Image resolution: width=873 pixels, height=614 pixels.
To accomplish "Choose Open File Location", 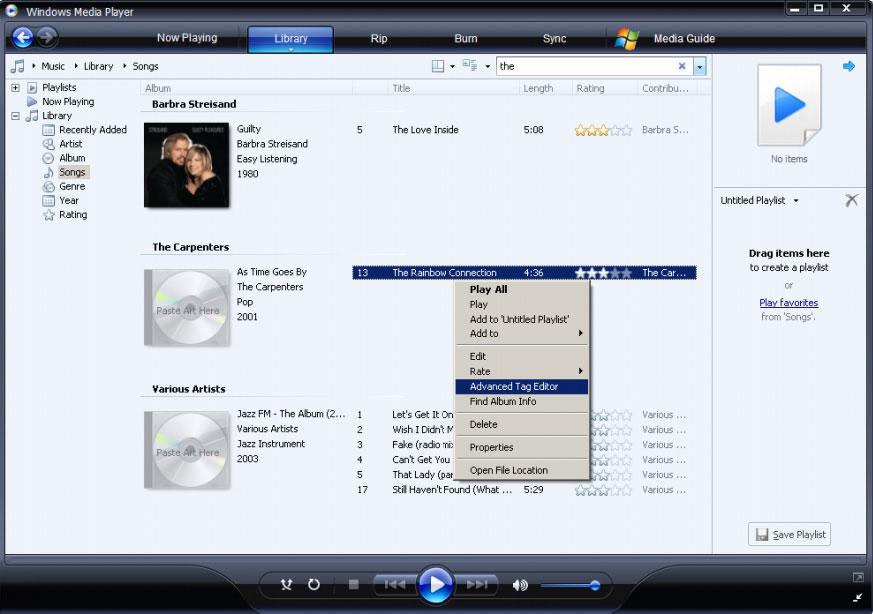I will point(521,470).
